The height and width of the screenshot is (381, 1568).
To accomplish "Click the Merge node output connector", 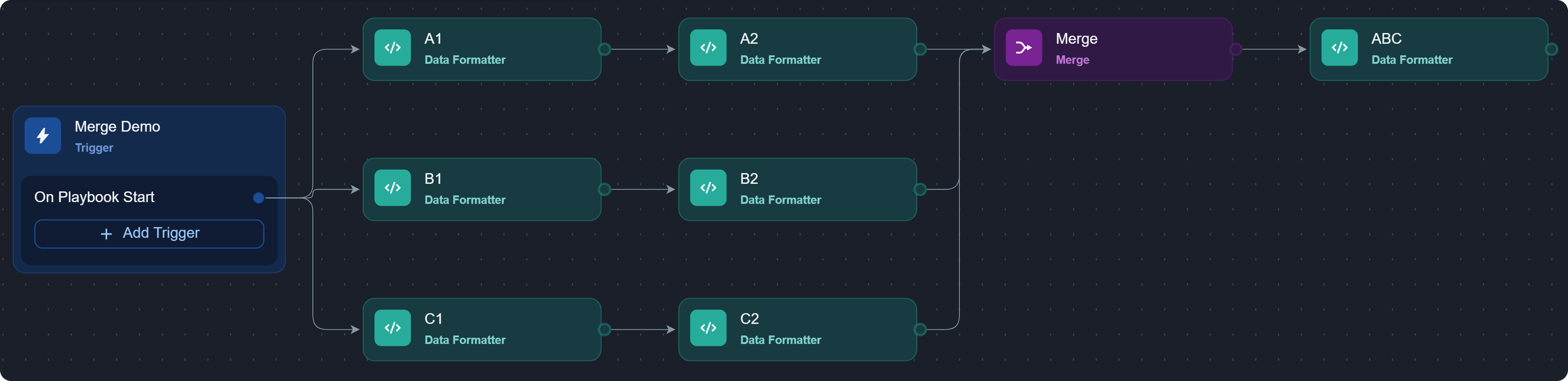I will 1236,50.
